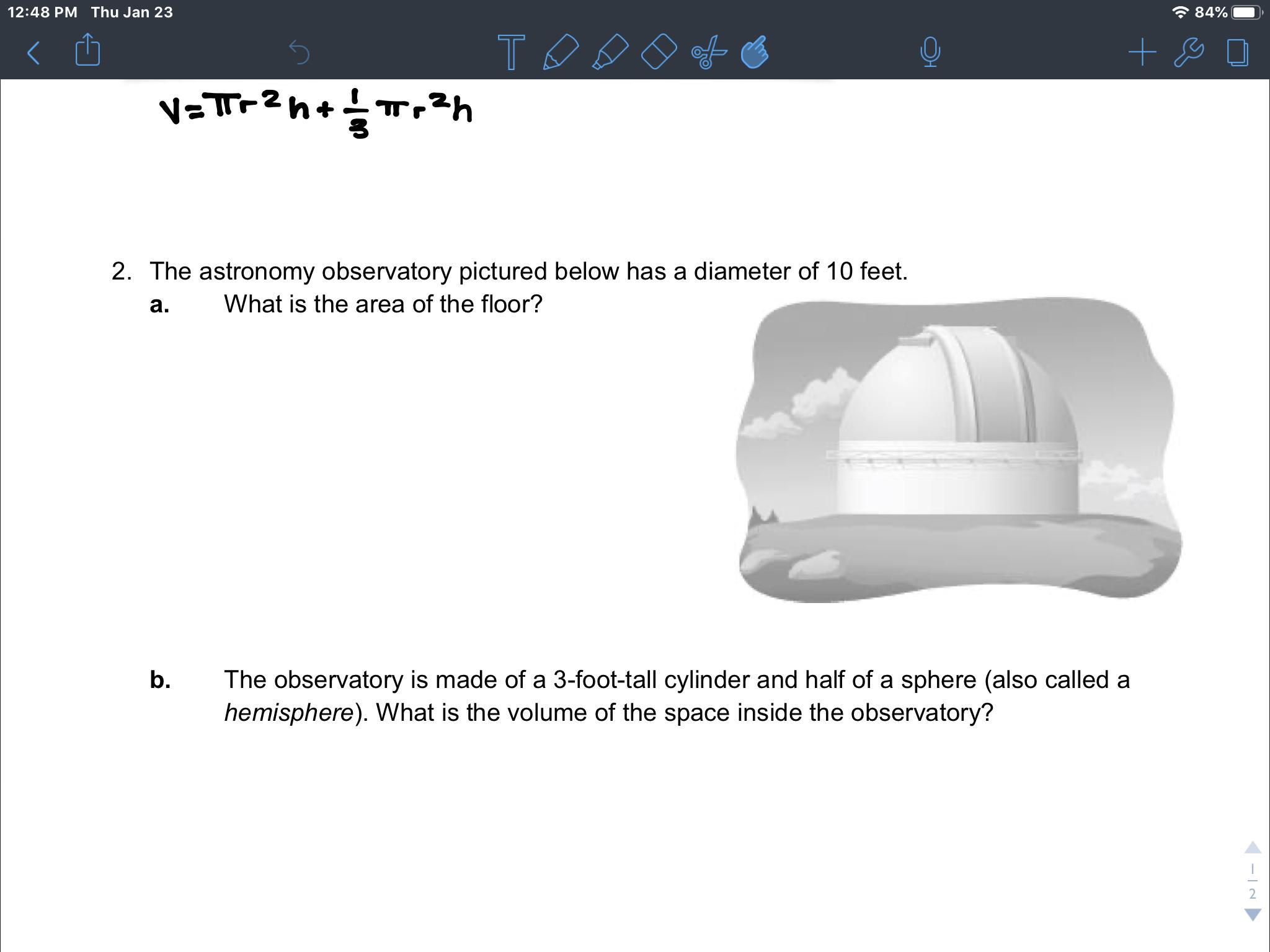Tap the back chevron to exit note

(x=34, y=53)
